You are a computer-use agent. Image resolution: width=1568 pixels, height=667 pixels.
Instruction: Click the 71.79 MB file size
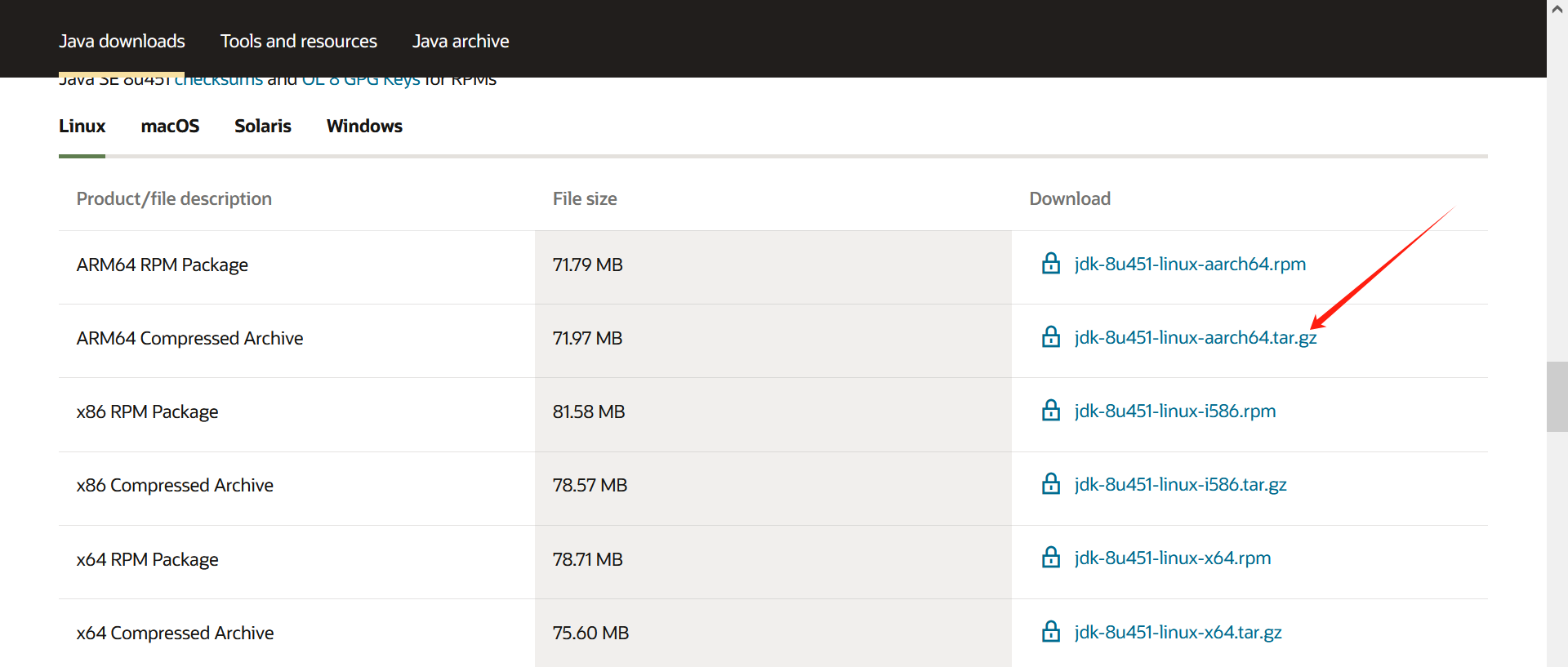point(588,265)
